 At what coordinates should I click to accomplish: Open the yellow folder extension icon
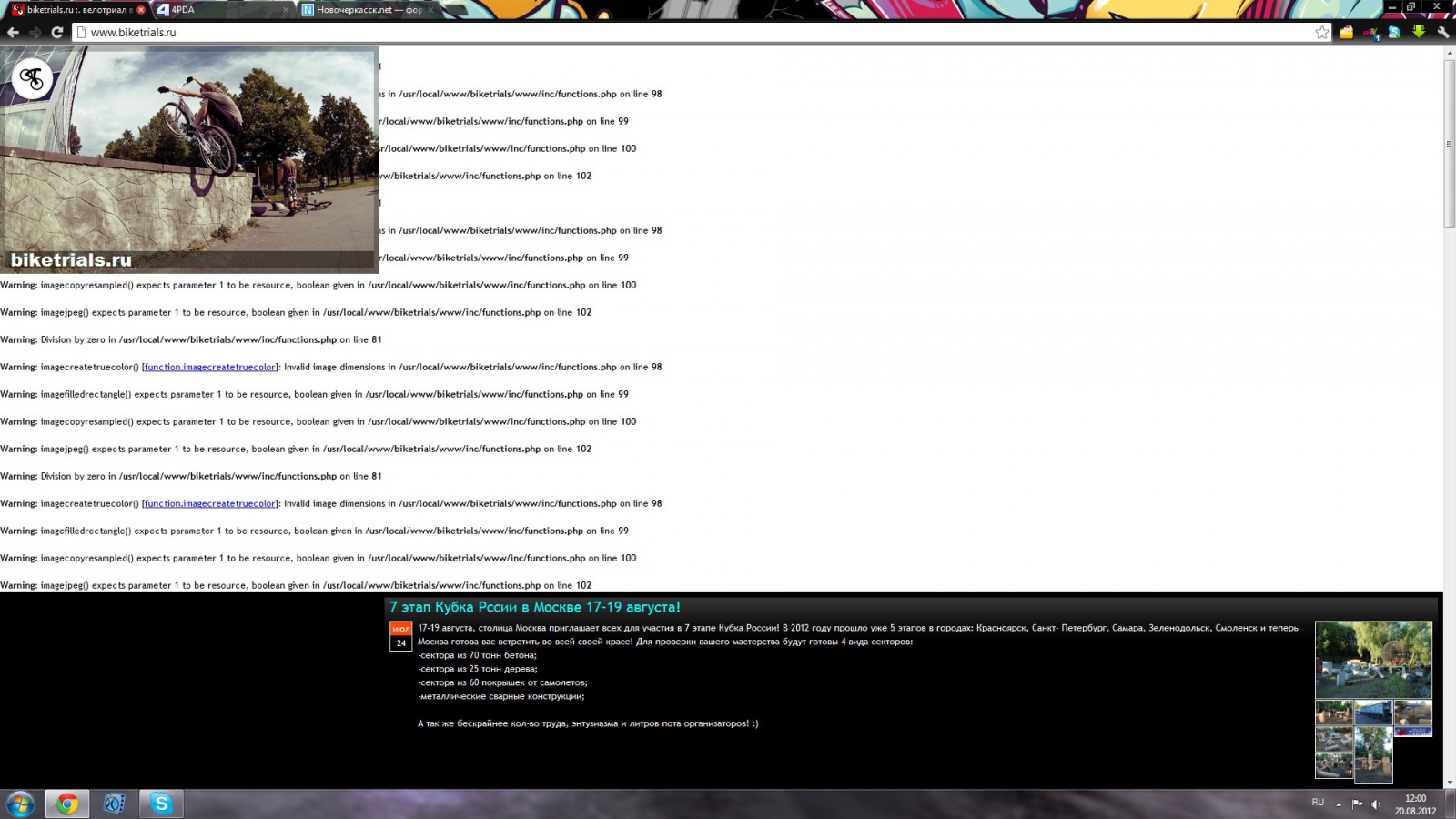tap(1346, 32)
